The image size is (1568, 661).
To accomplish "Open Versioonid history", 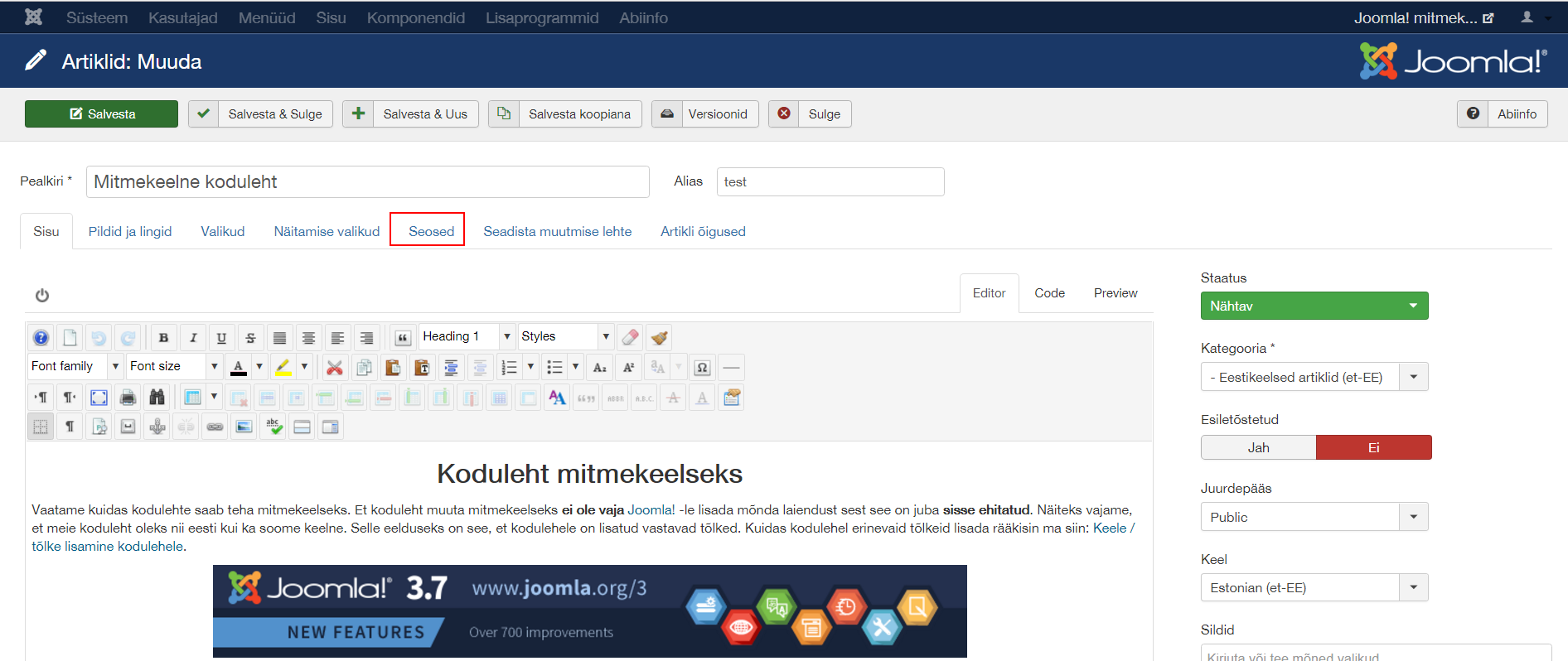I will tap(704, 114).
